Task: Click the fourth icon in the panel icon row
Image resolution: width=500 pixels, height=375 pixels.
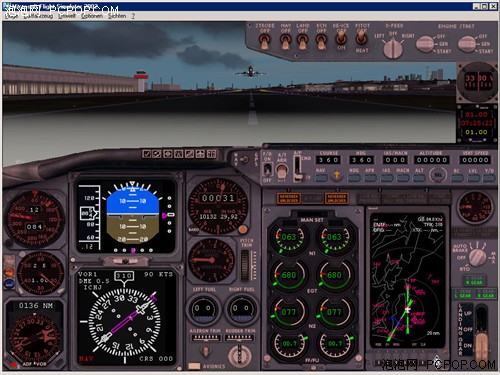Action: coord(179,154)
